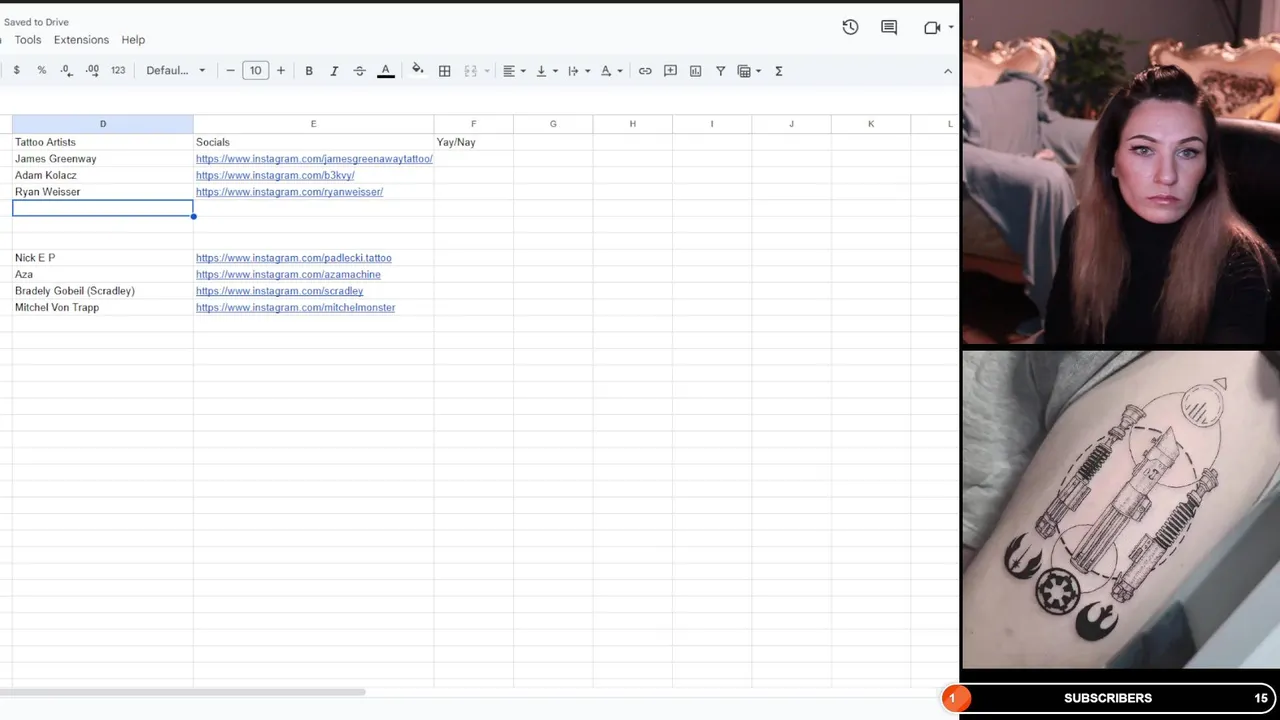Screen dimensions: 1280x720
Task: Select column F header
Action: 473,124
